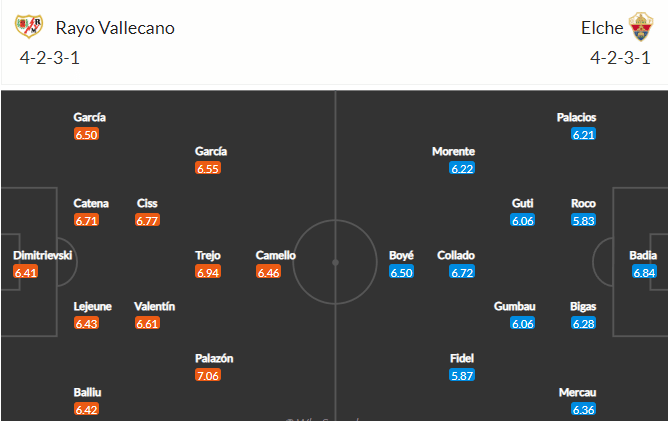Select Badia's 6.84 rating badge
The height and width of the screenshot is (421, 668).
pyautogui.click(x=644, y=272)
